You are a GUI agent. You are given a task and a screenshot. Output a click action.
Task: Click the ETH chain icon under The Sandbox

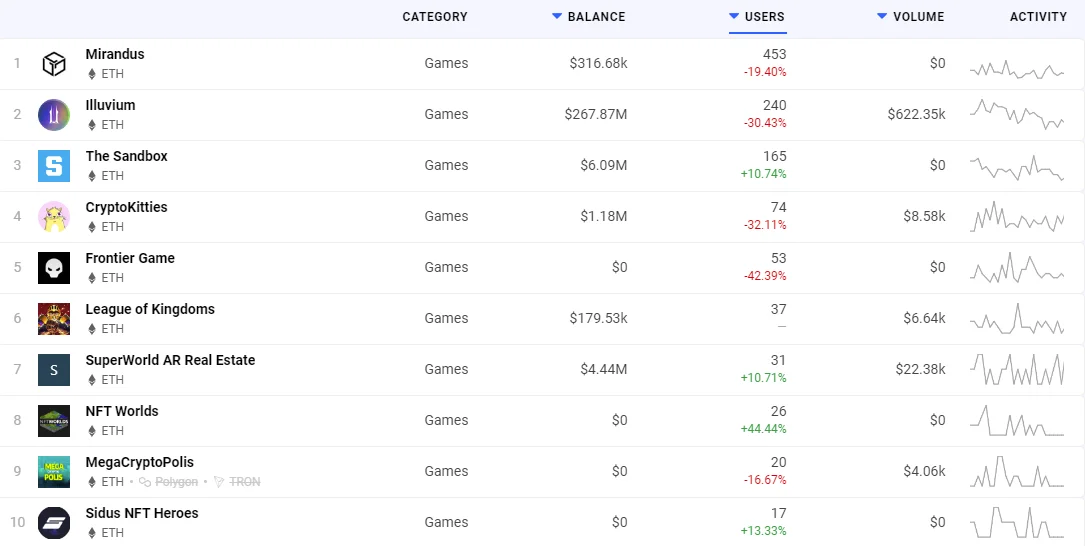coord(91,176)
